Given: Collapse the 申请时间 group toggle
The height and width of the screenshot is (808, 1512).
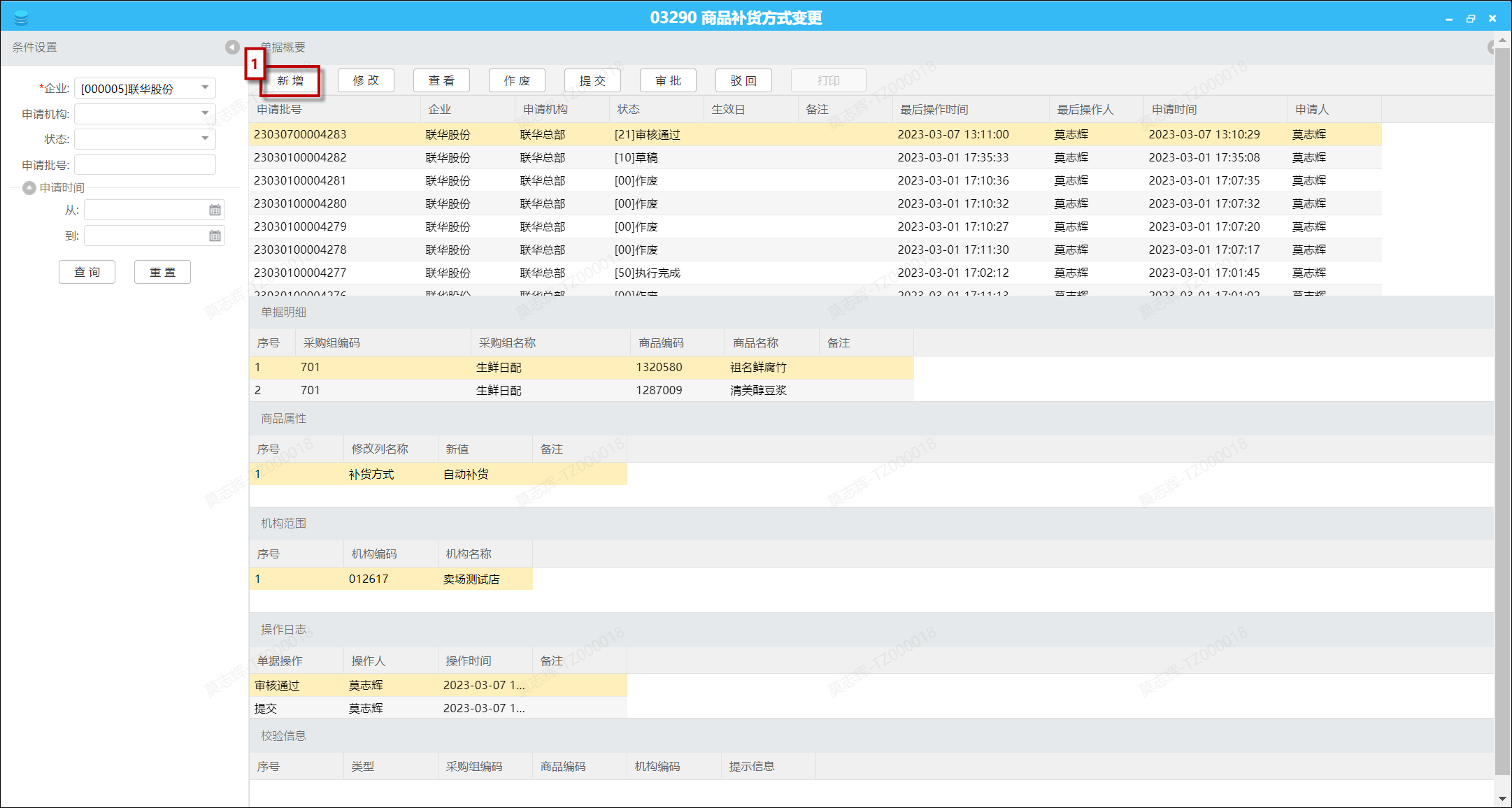Looking at the screenshot, I should [29, 187].
